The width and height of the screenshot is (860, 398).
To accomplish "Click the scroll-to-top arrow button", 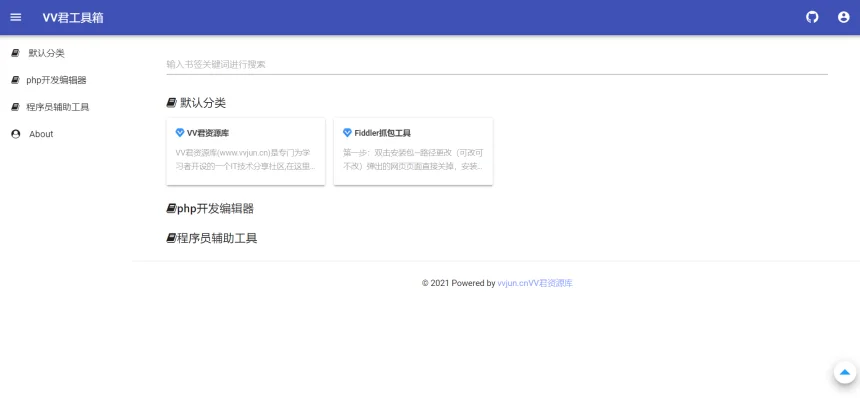I will tap(845, 372).
